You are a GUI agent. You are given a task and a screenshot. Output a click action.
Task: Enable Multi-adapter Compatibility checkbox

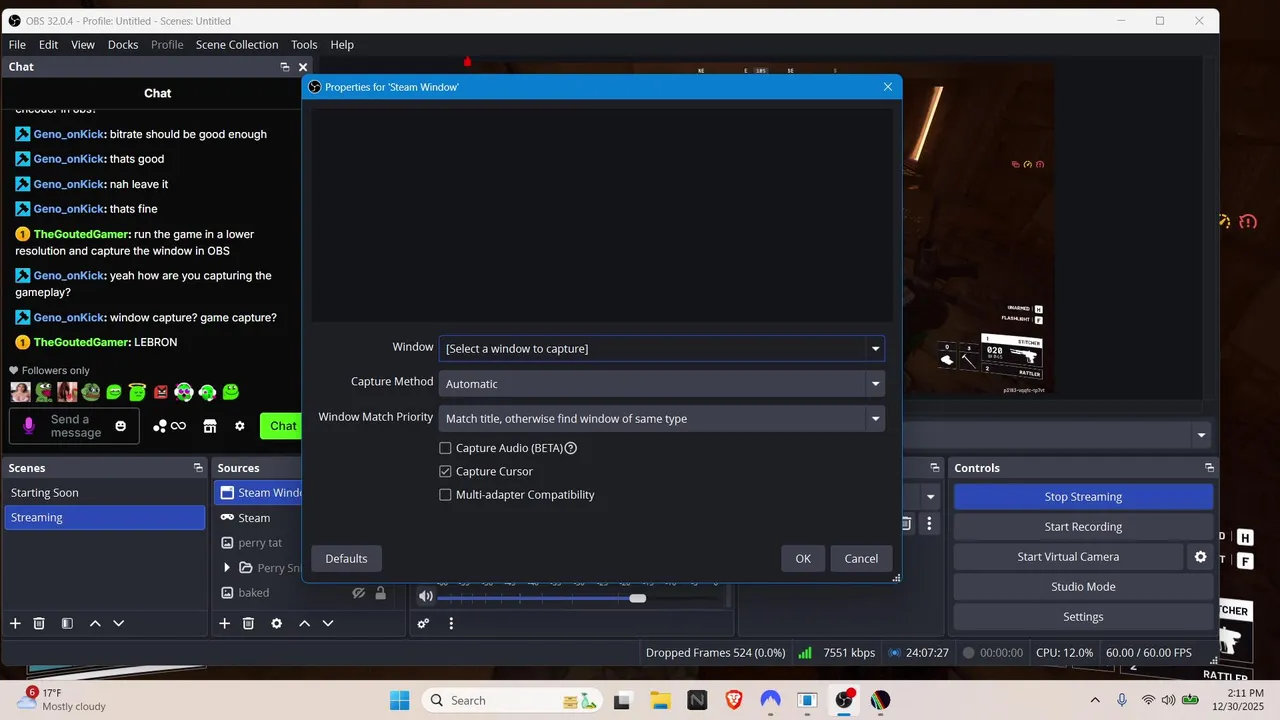(446, 494)
